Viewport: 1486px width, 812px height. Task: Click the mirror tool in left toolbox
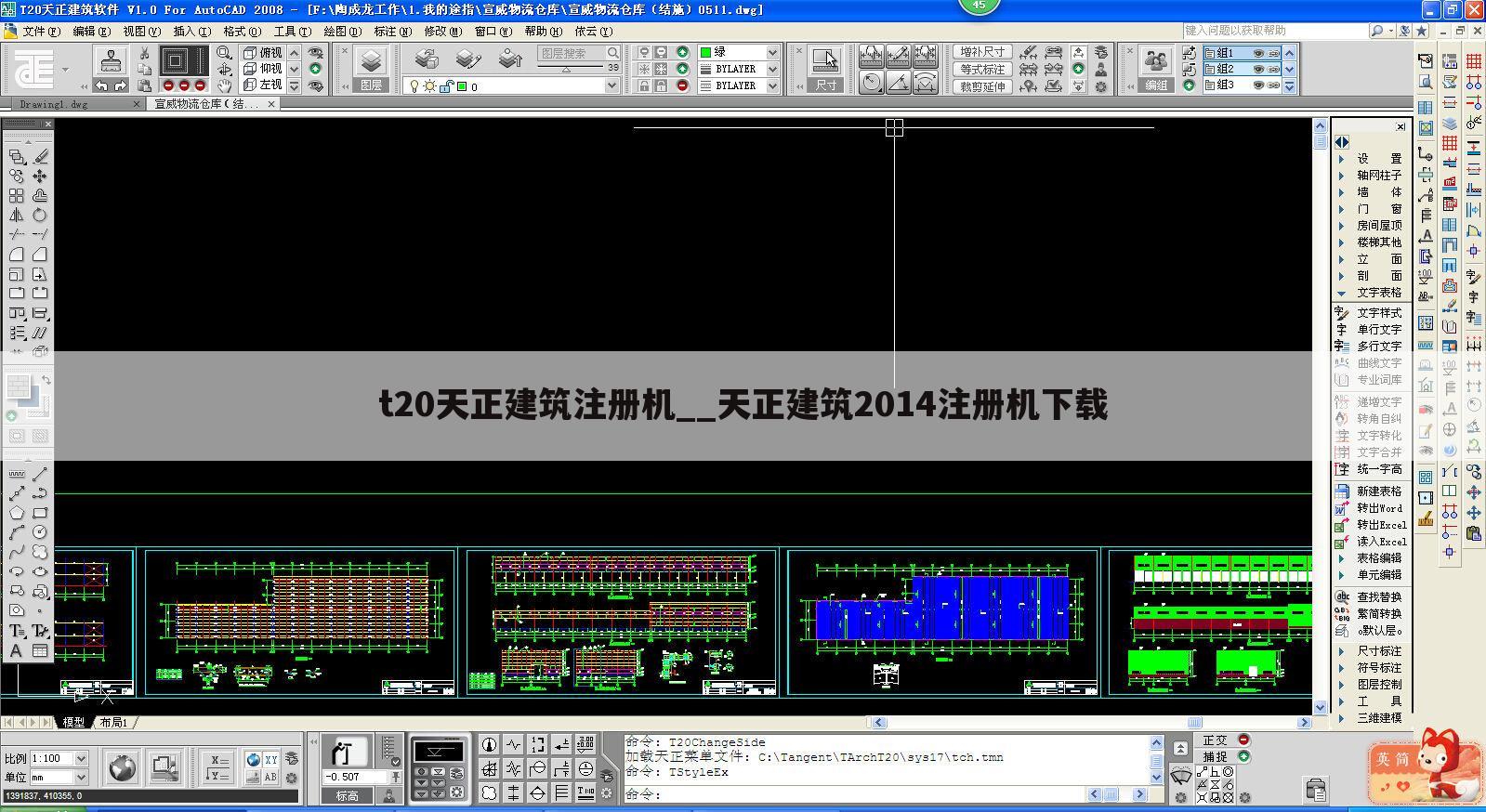tap(17, 215)
